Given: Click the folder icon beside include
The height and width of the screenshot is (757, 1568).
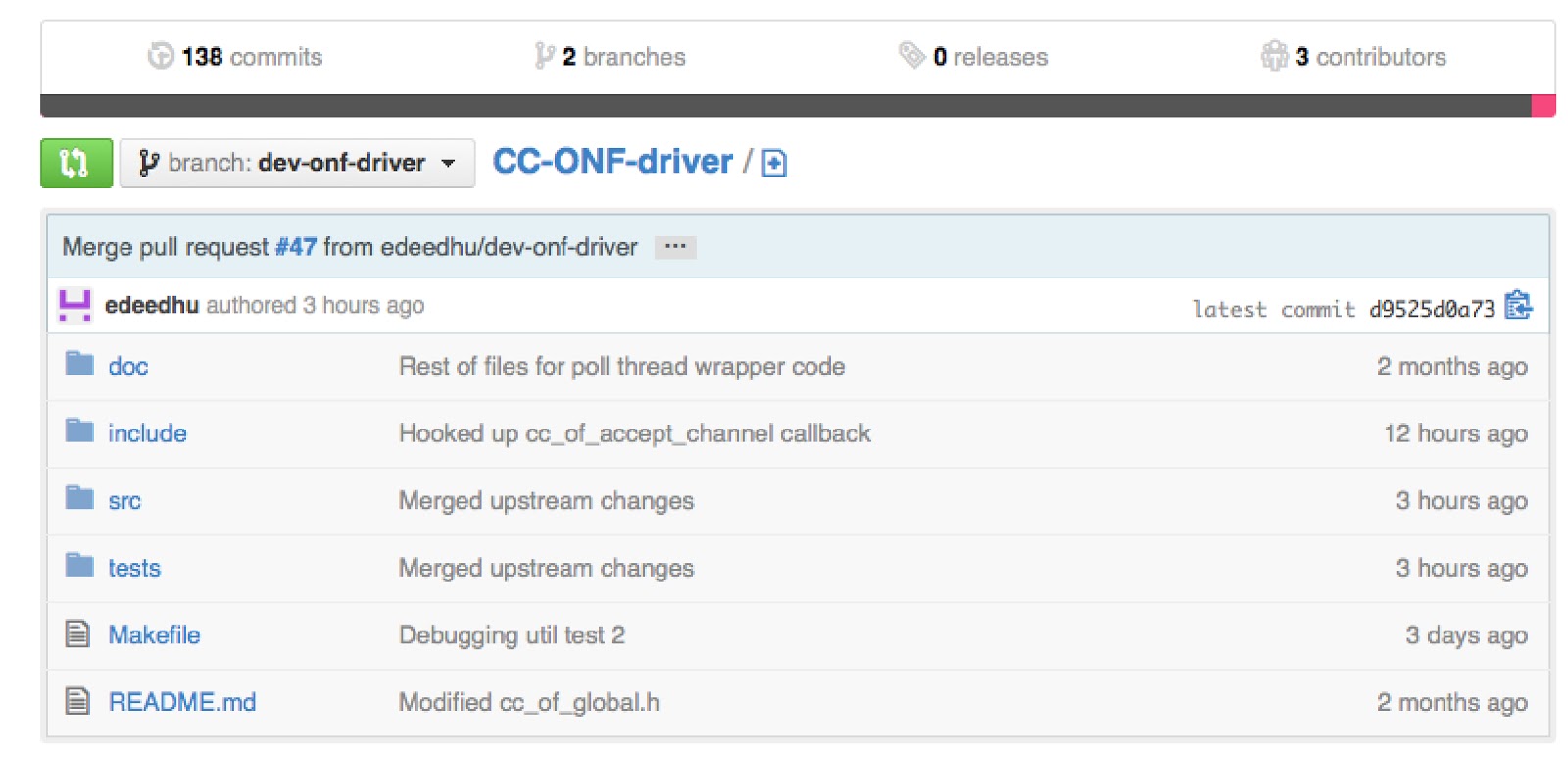Looking at the screenshot, I should [x=79, y=429].
